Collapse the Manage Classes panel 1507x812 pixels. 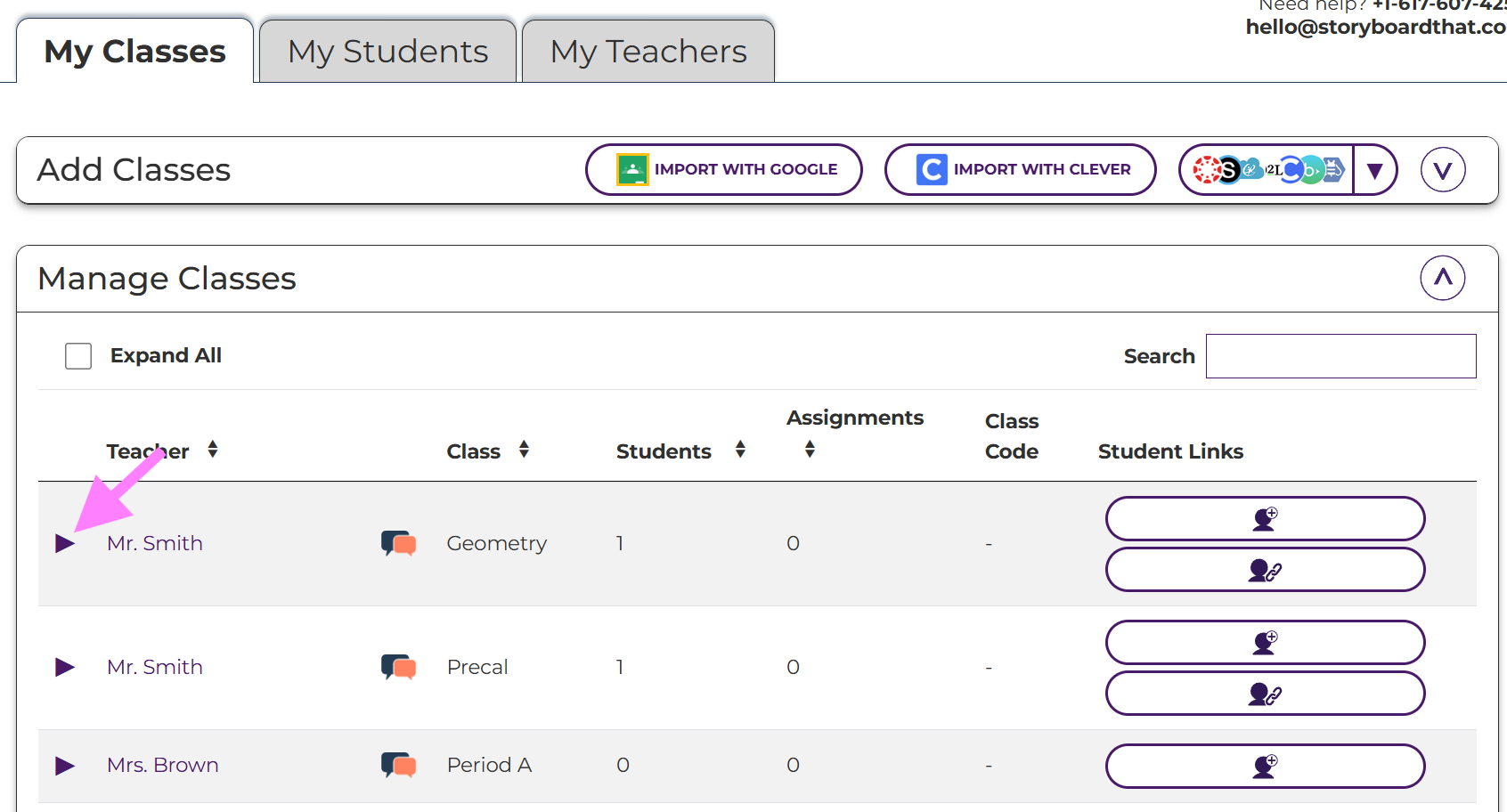click(1442, 278)
